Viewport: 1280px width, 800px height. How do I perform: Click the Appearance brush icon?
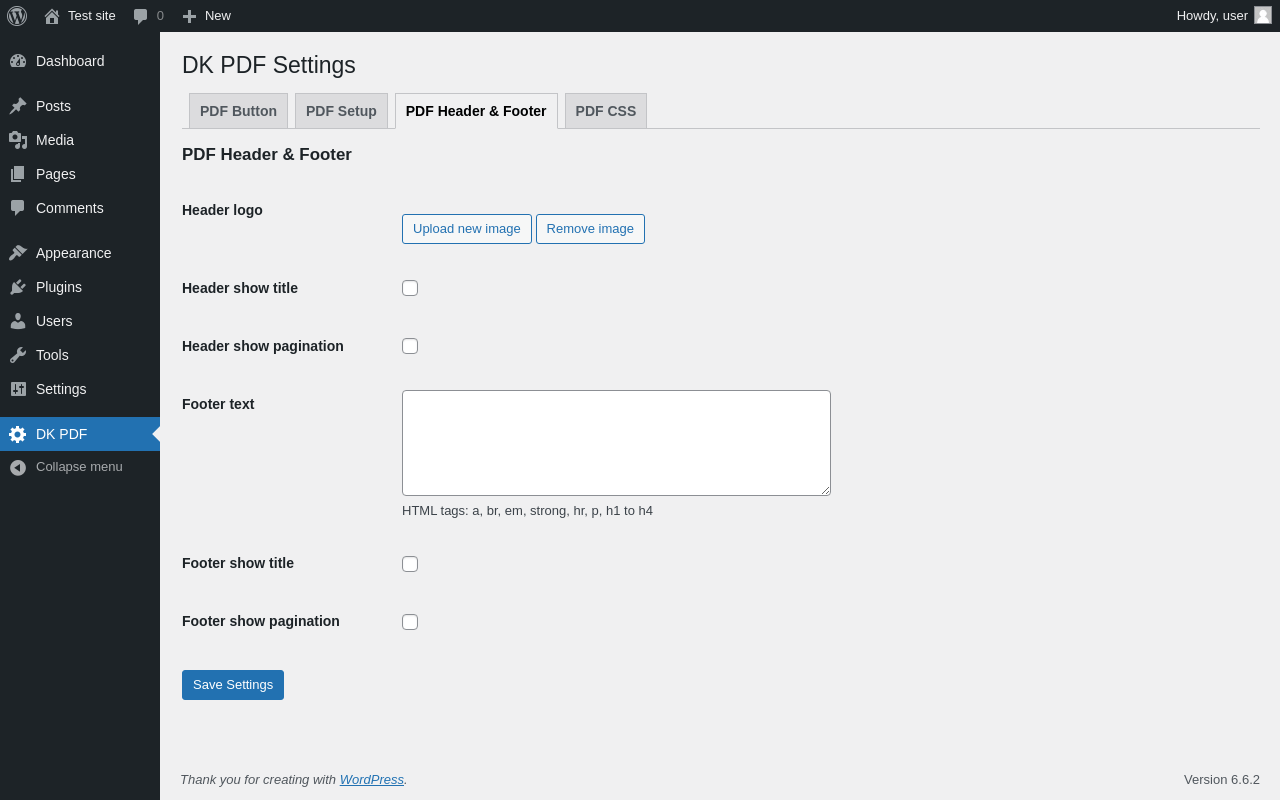(x=18, y=253)
